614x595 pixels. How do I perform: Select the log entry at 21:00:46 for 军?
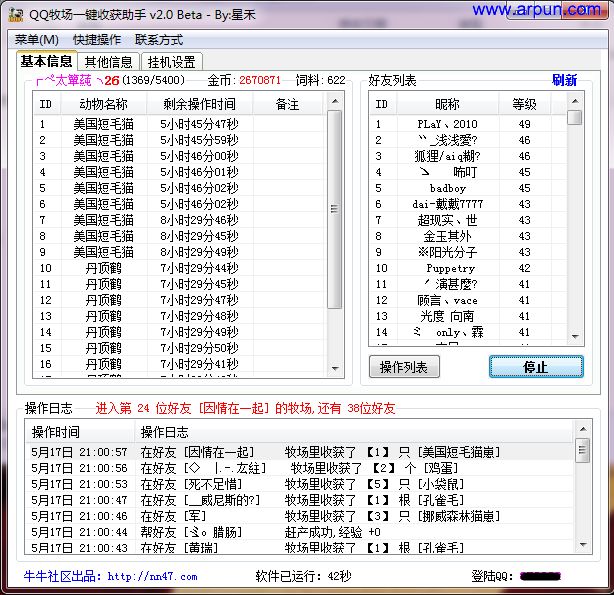pos(300,516)
